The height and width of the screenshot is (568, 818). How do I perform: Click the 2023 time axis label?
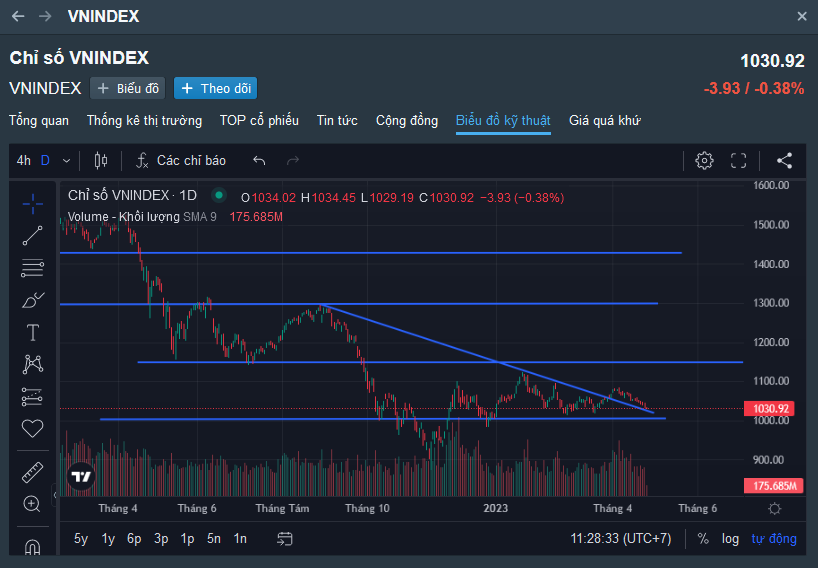[496, 508]
